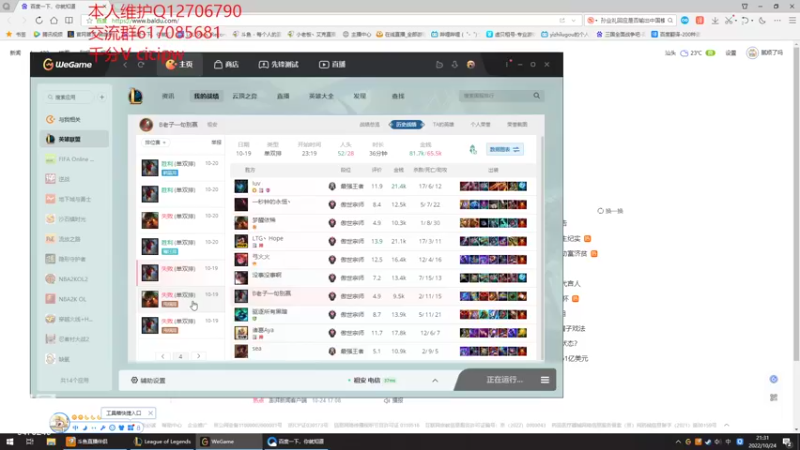The width and height of the screenshot is (800, 450).
Task: Select player row LTG丶Hope
Action: (x=384, y=241)
